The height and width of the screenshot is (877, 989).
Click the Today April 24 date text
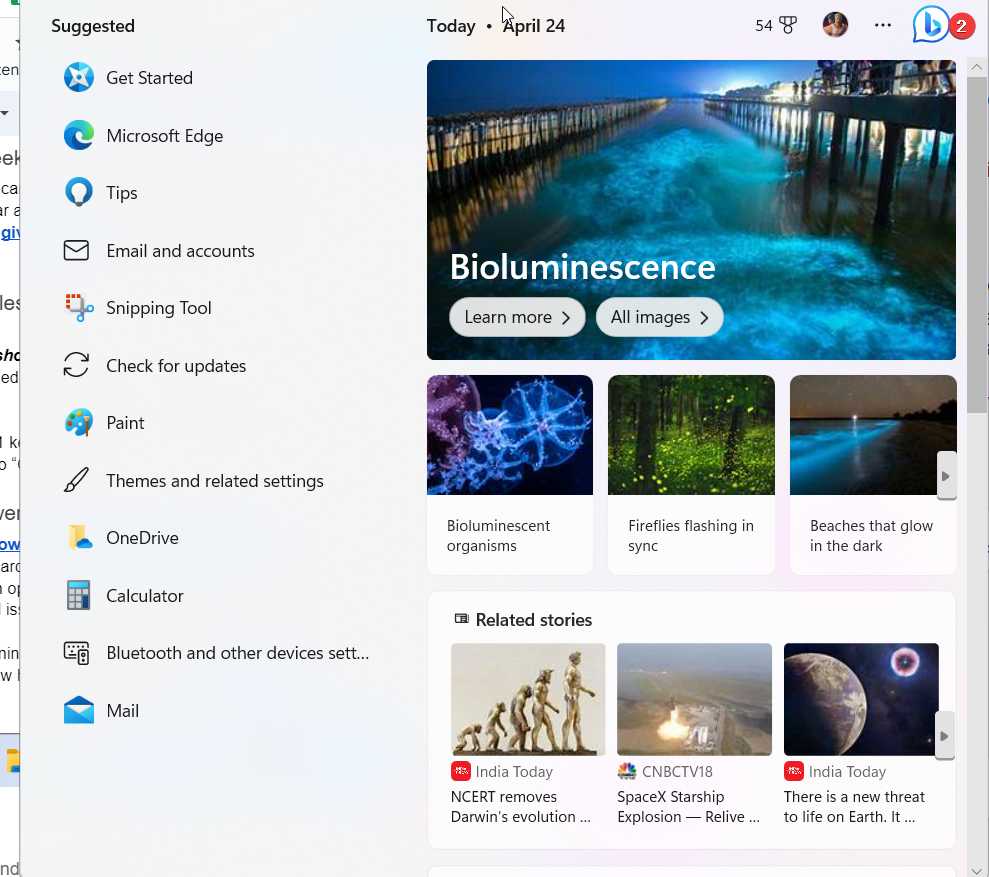[496, 26]
